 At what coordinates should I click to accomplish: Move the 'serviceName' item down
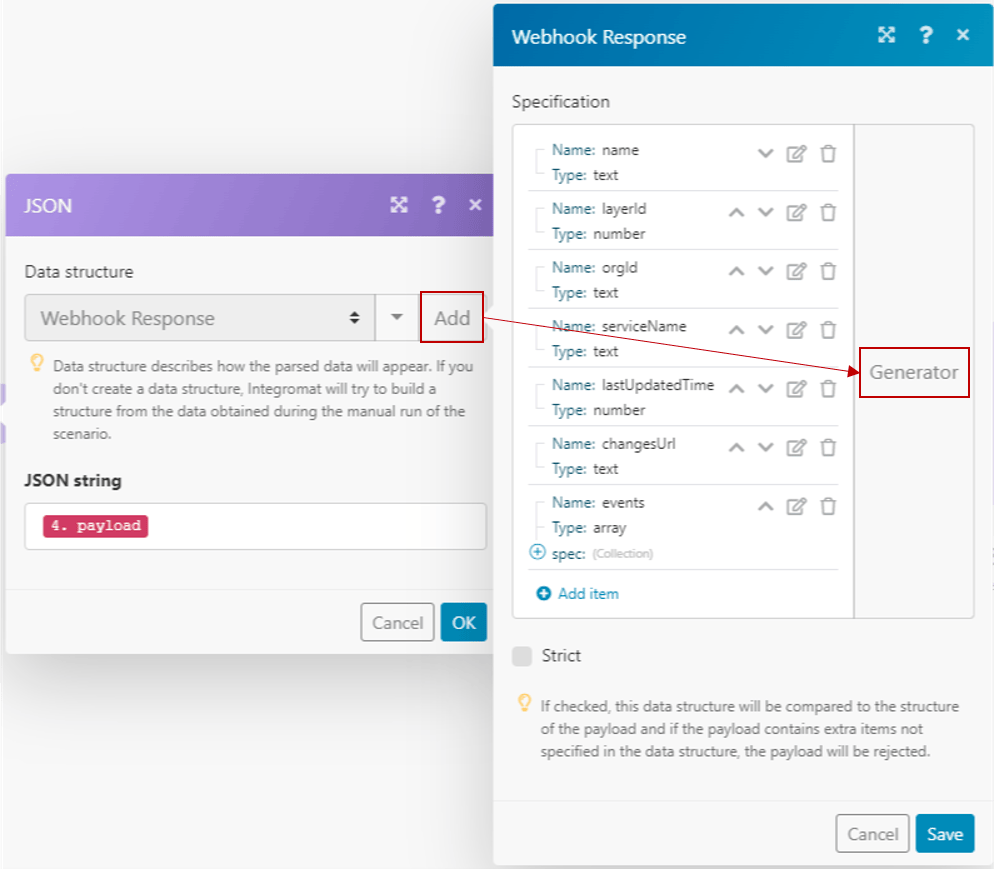[x=766, y=330]
